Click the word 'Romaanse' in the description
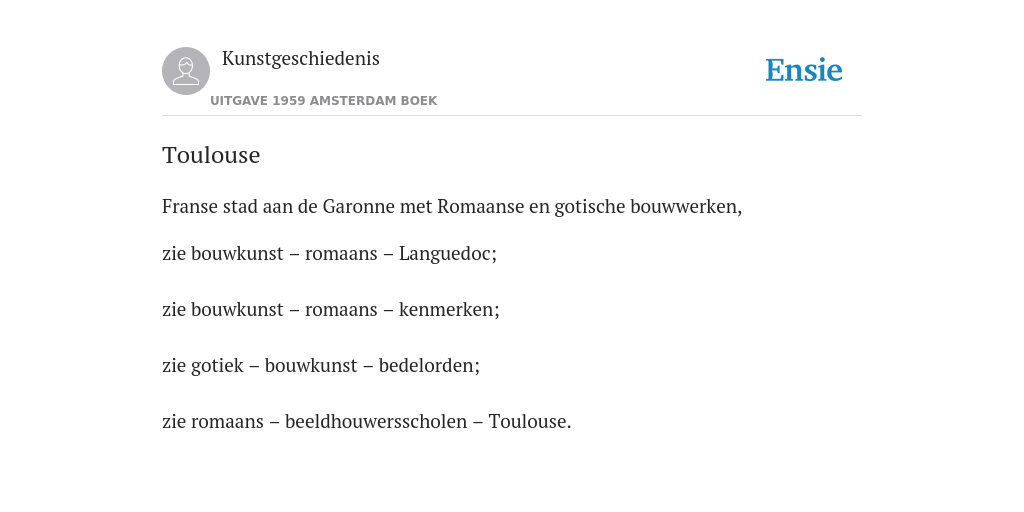 pyautogui.click(x=481, y=207)
